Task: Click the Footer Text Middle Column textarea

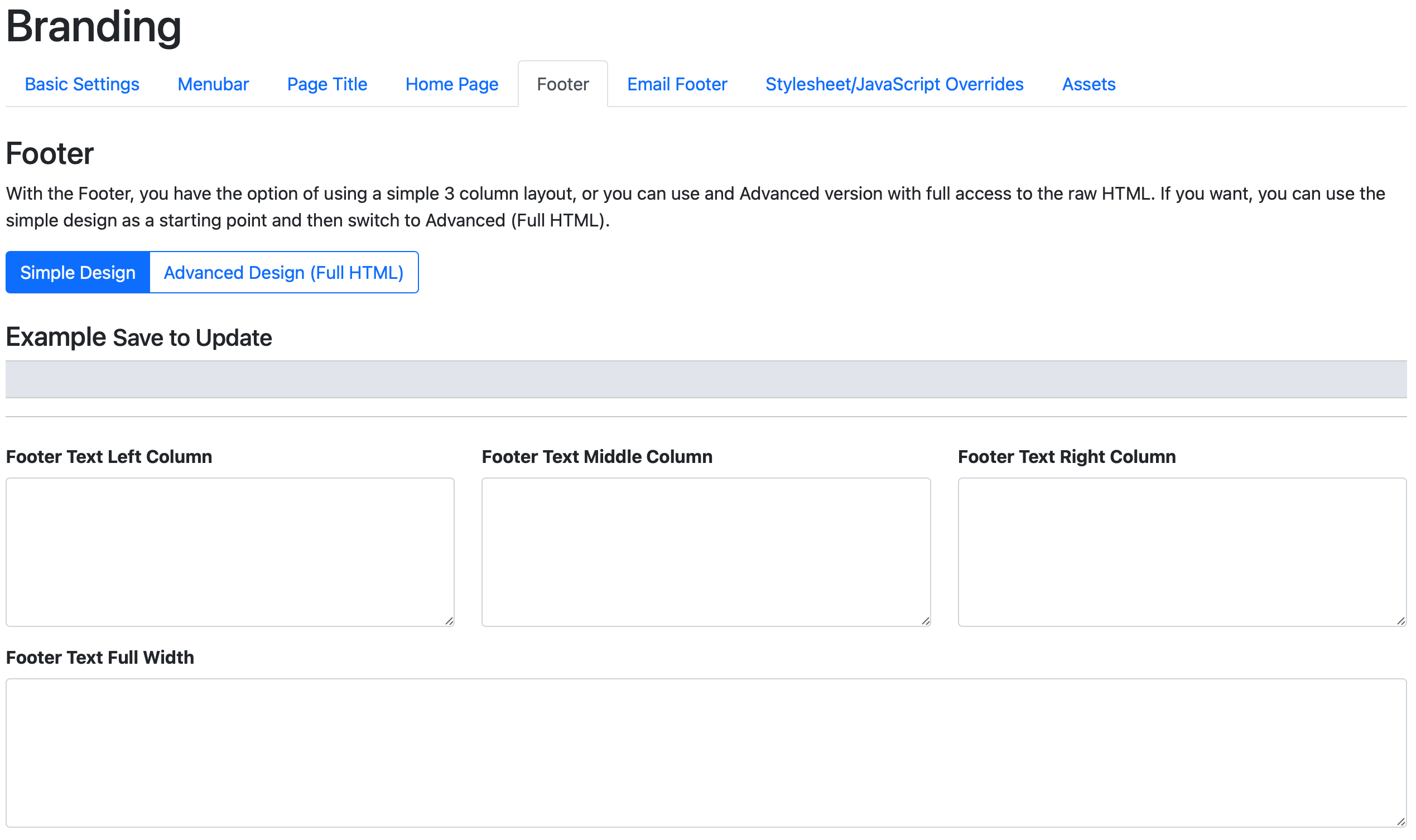Action: pyautogui.click(x=705, y=551)
